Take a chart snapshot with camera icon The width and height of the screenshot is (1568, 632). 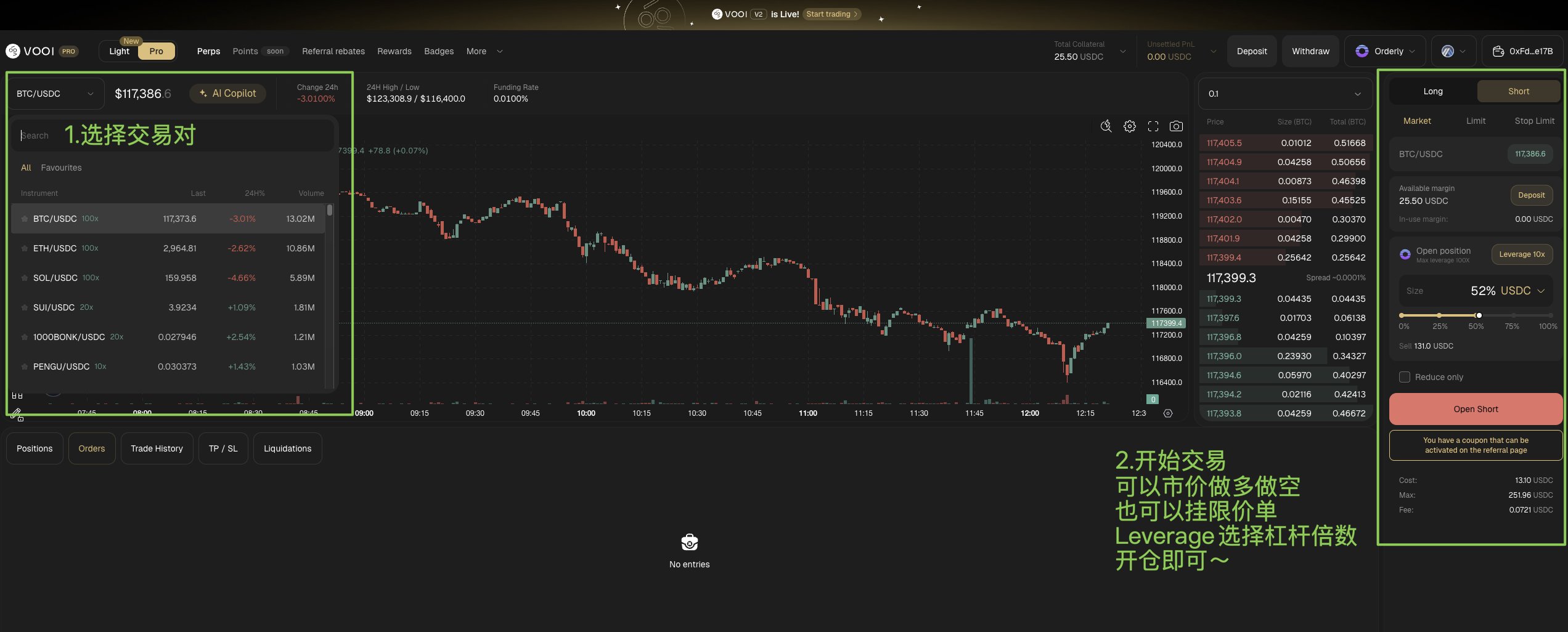point(1176,126)
